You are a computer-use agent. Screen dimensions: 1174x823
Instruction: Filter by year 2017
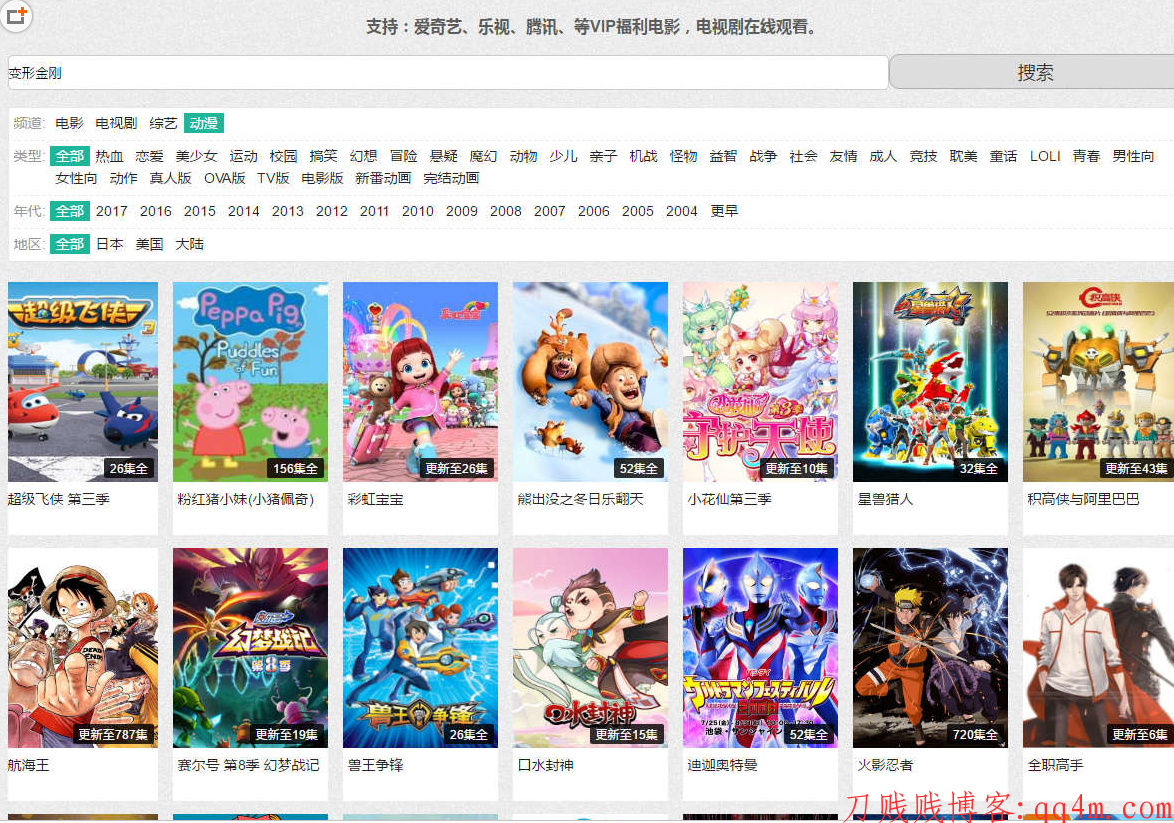[112, 211]
